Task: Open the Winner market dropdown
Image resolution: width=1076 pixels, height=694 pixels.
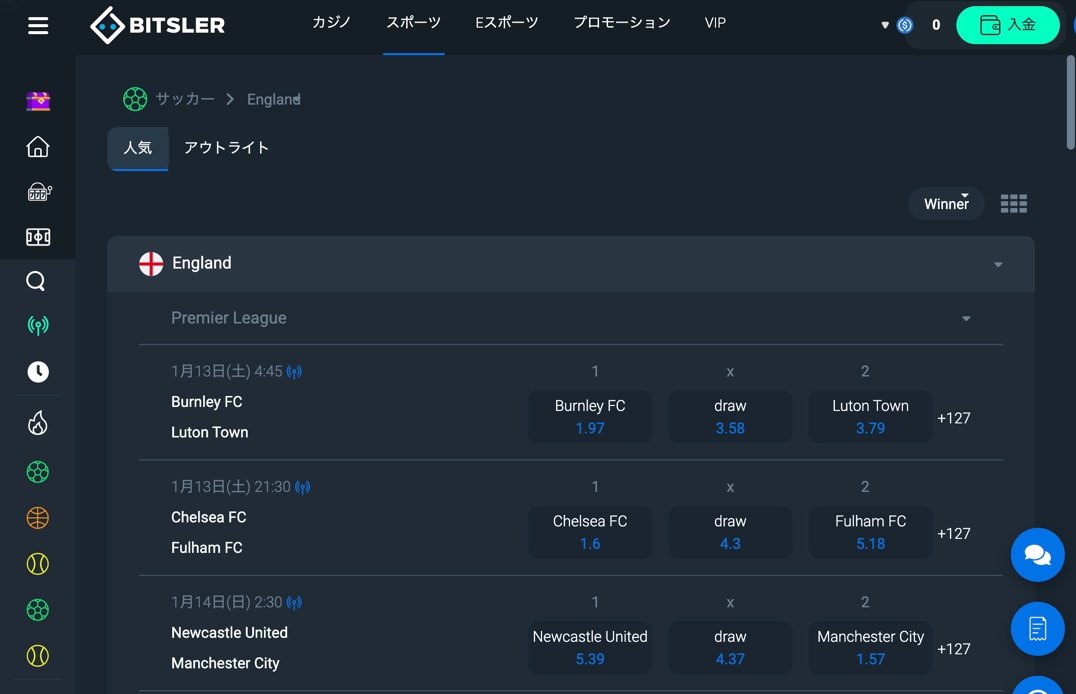Action: 946,204
